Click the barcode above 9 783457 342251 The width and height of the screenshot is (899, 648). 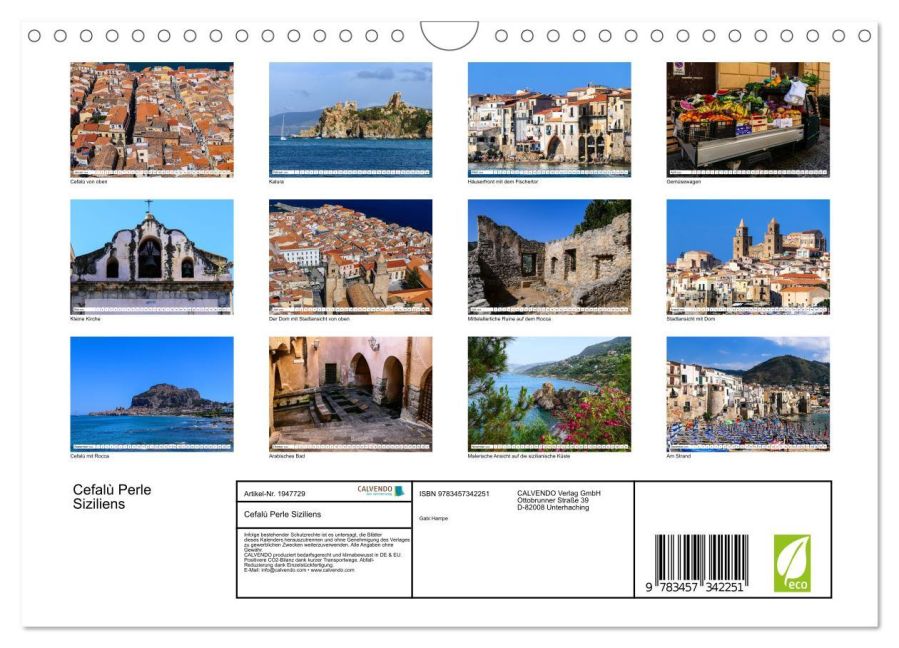coord(700,556)
